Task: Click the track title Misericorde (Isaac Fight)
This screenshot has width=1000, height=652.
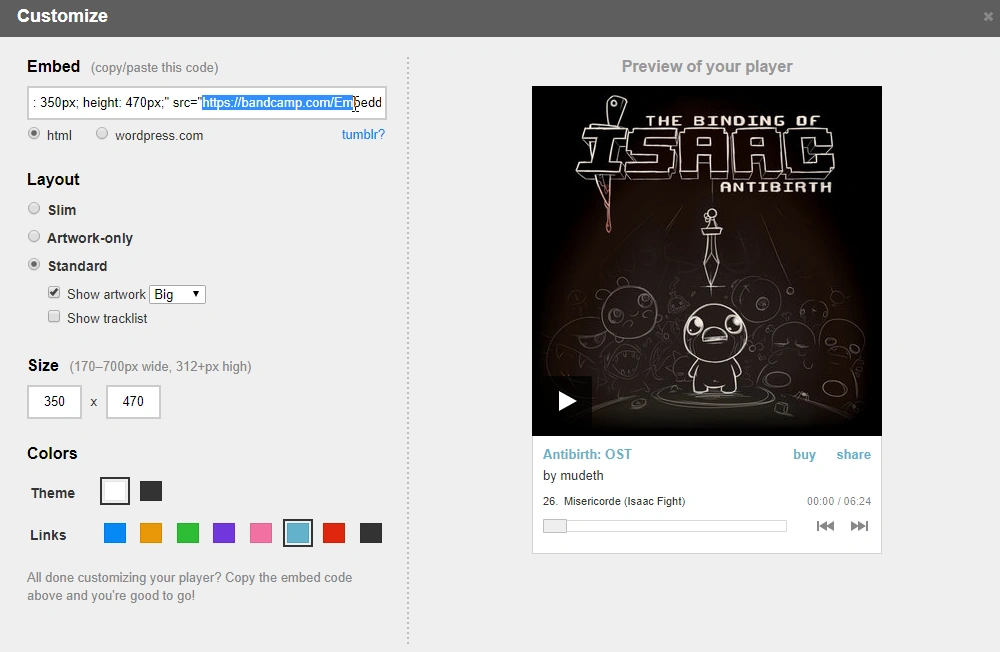Action: [624, 501]
